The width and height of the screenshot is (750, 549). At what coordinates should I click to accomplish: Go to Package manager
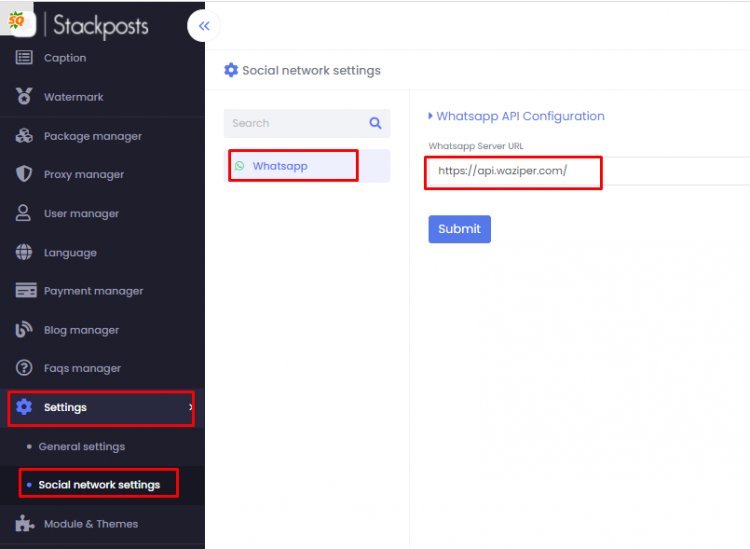102,136
